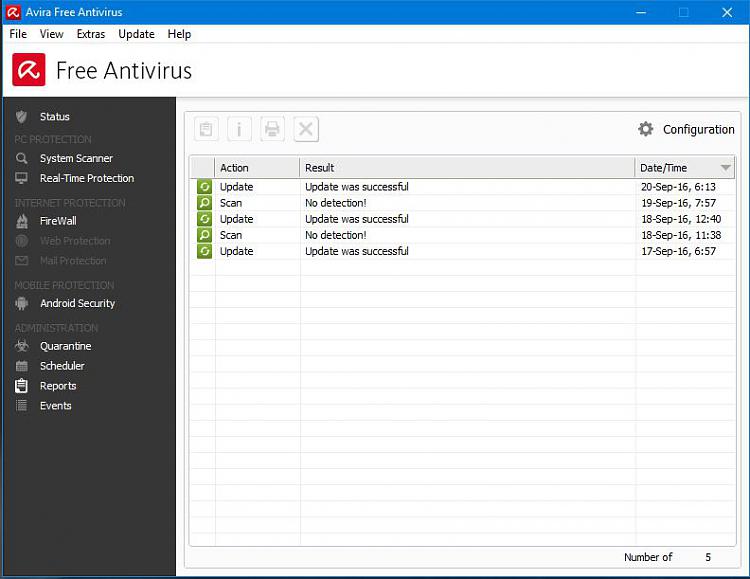Viewport: 750px width, 579px height.
Task: Click the Avira umbrella logo in header
Action: [29, 71]
